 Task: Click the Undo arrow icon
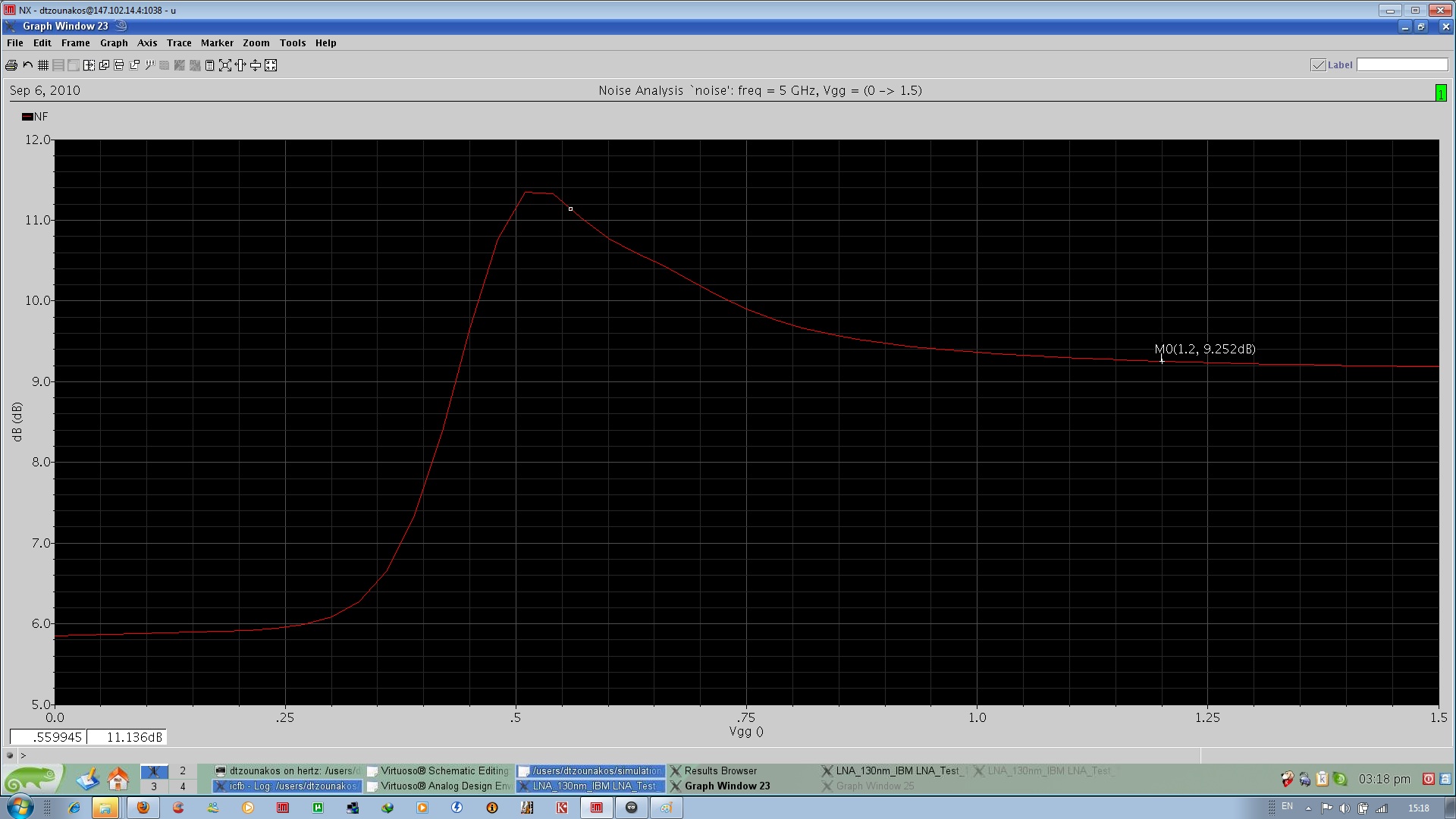[x=28, y=65]
